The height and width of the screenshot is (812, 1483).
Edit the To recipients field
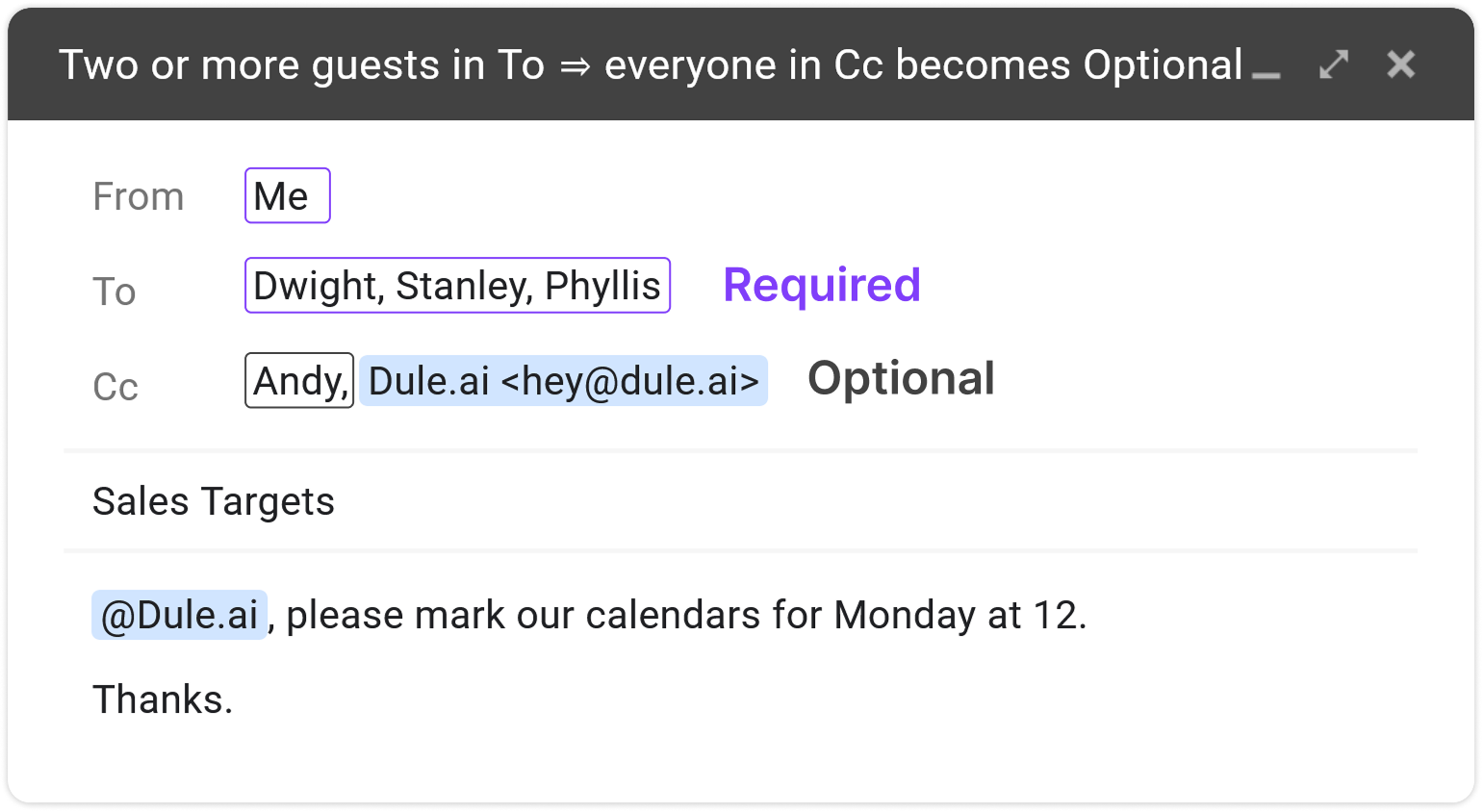(x=457, y=285)
